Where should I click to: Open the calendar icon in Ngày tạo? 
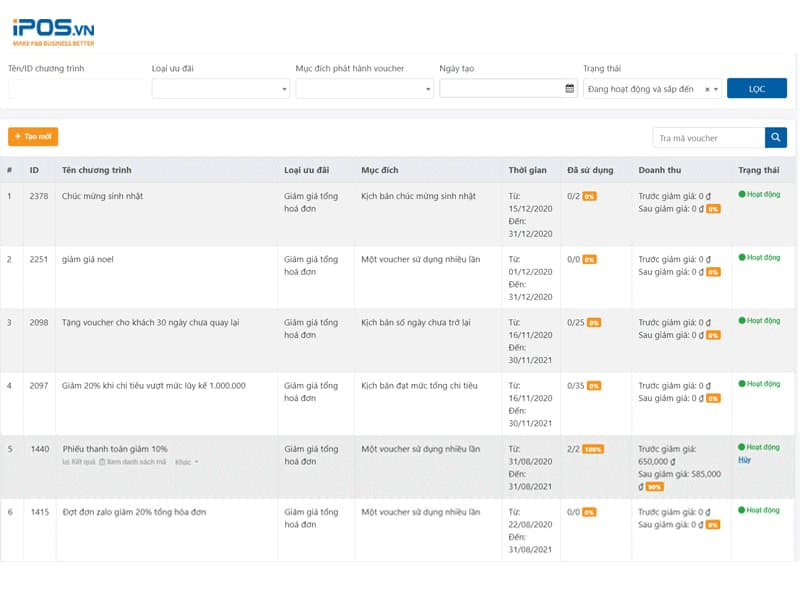click(x=569, y=89)
